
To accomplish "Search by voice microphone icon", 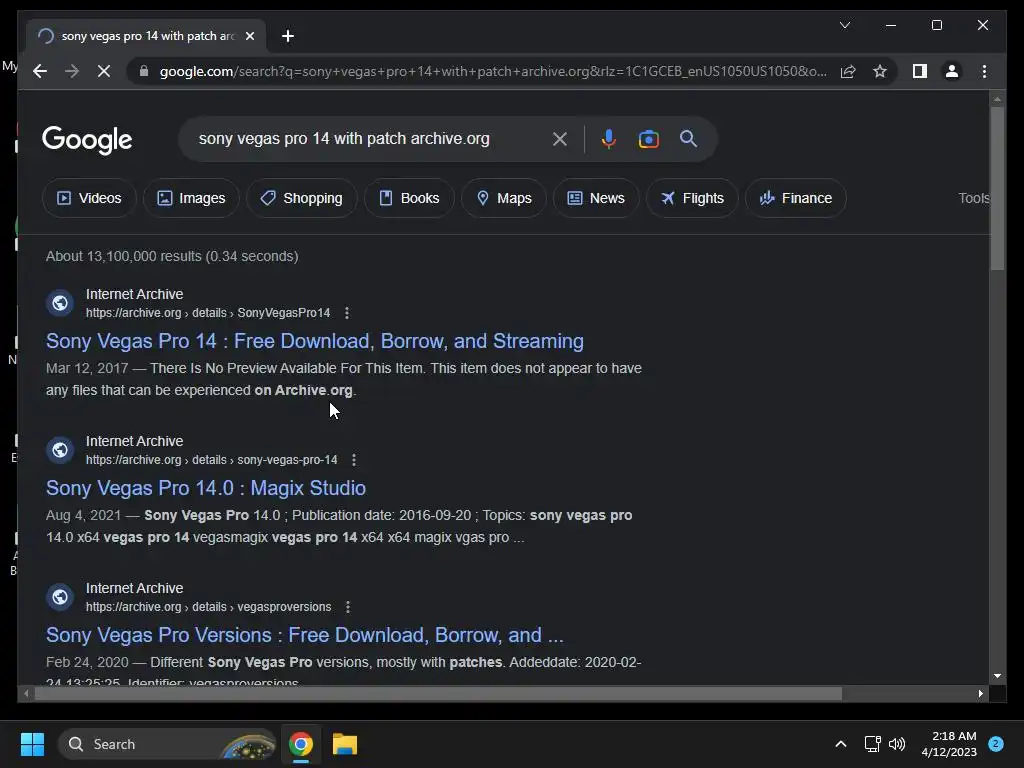I will tap(609, 138).
